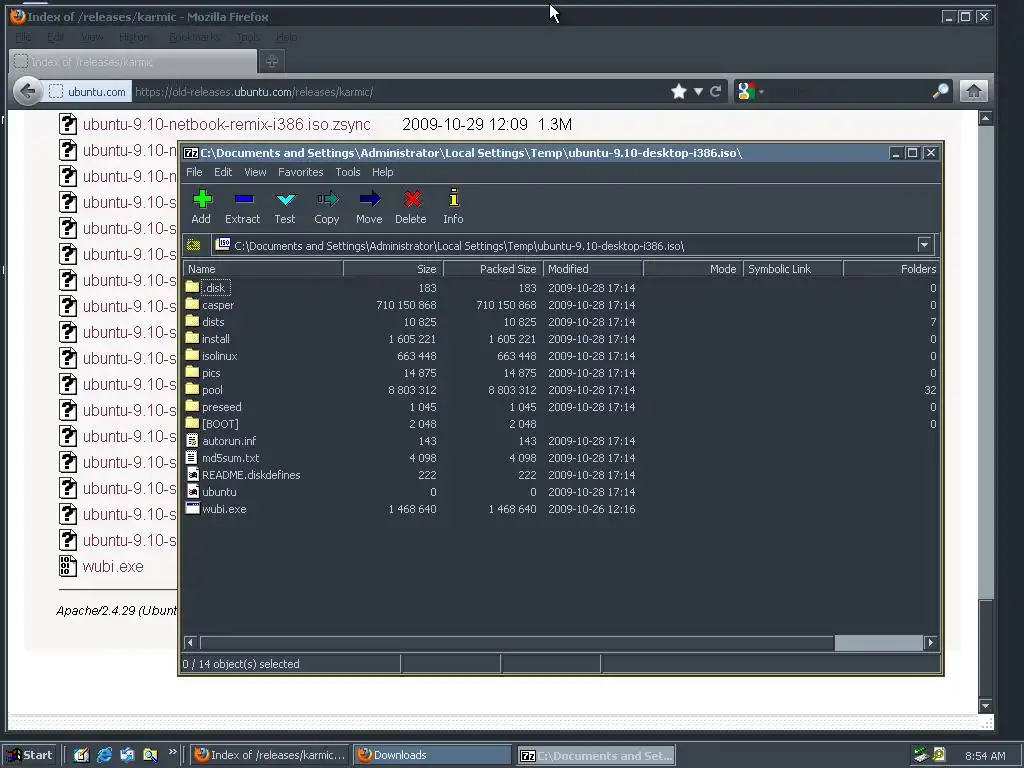
Task: Run Test from the 7-Zip toolbar
Action: pyautogui.click(x=285, y=199)
